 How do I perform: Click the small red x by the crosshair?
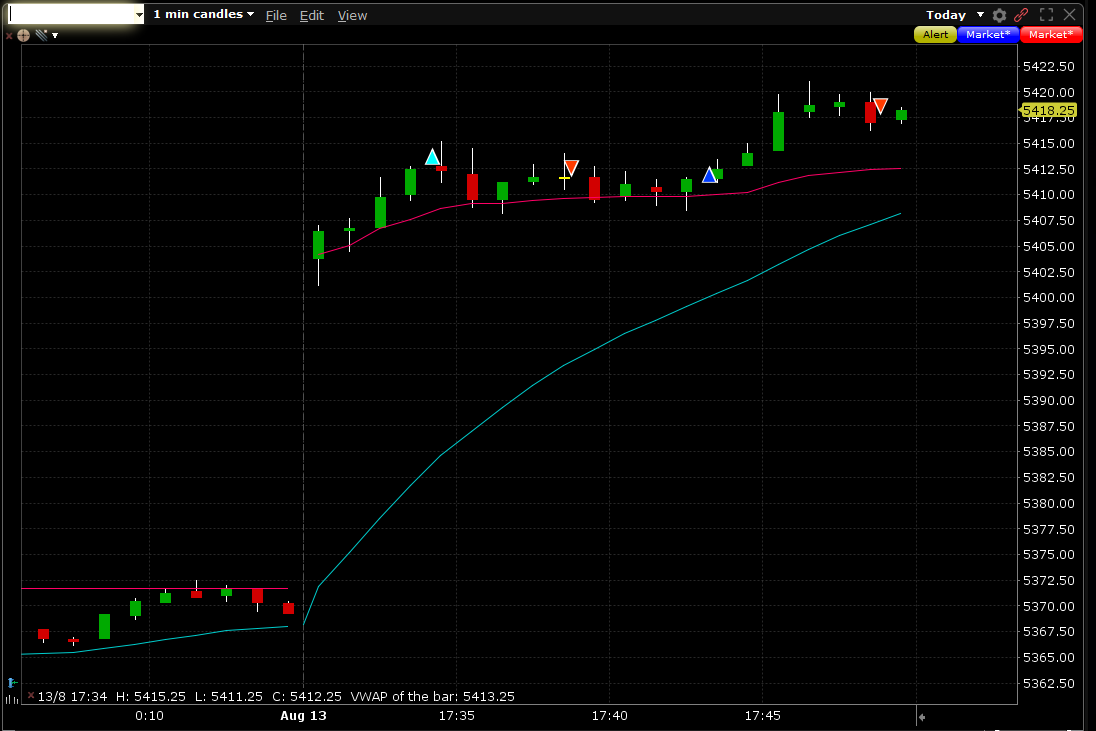pyautogui.click(x=9, y=36)
